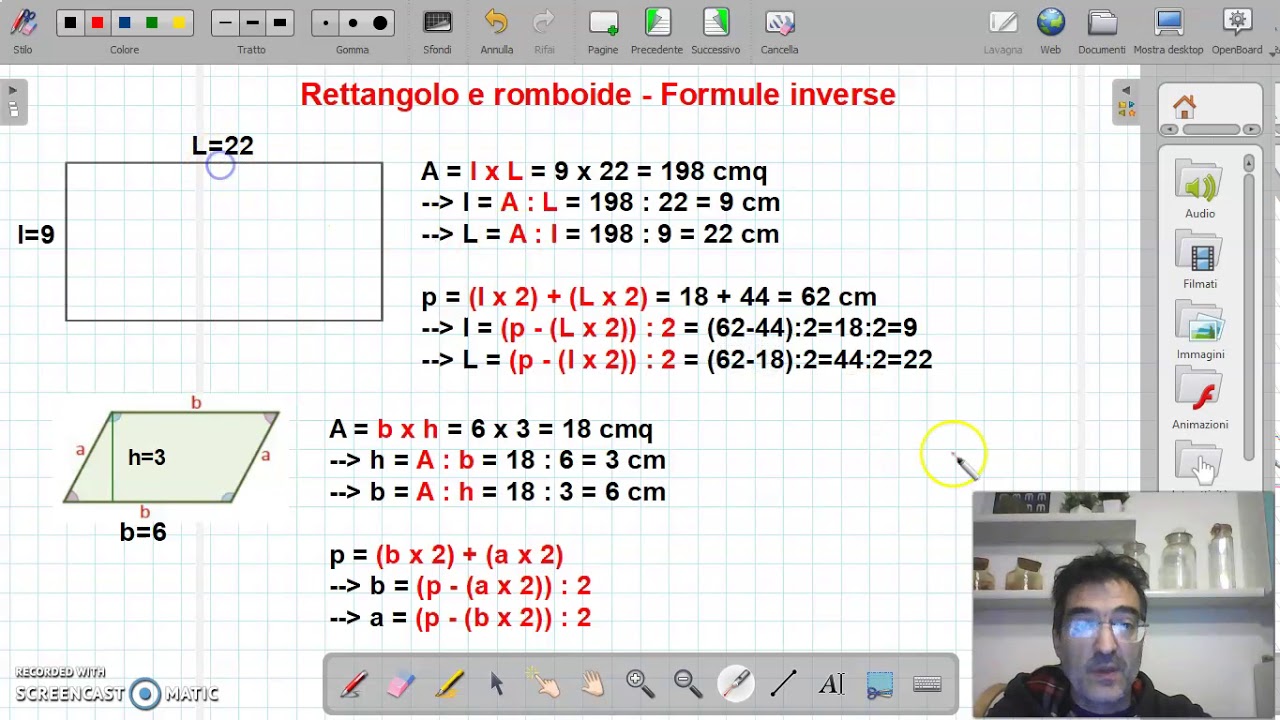The height and width of the screenshot is (720, 1280).
Task: Select the Line drawing tool
Action: point(784,684)
